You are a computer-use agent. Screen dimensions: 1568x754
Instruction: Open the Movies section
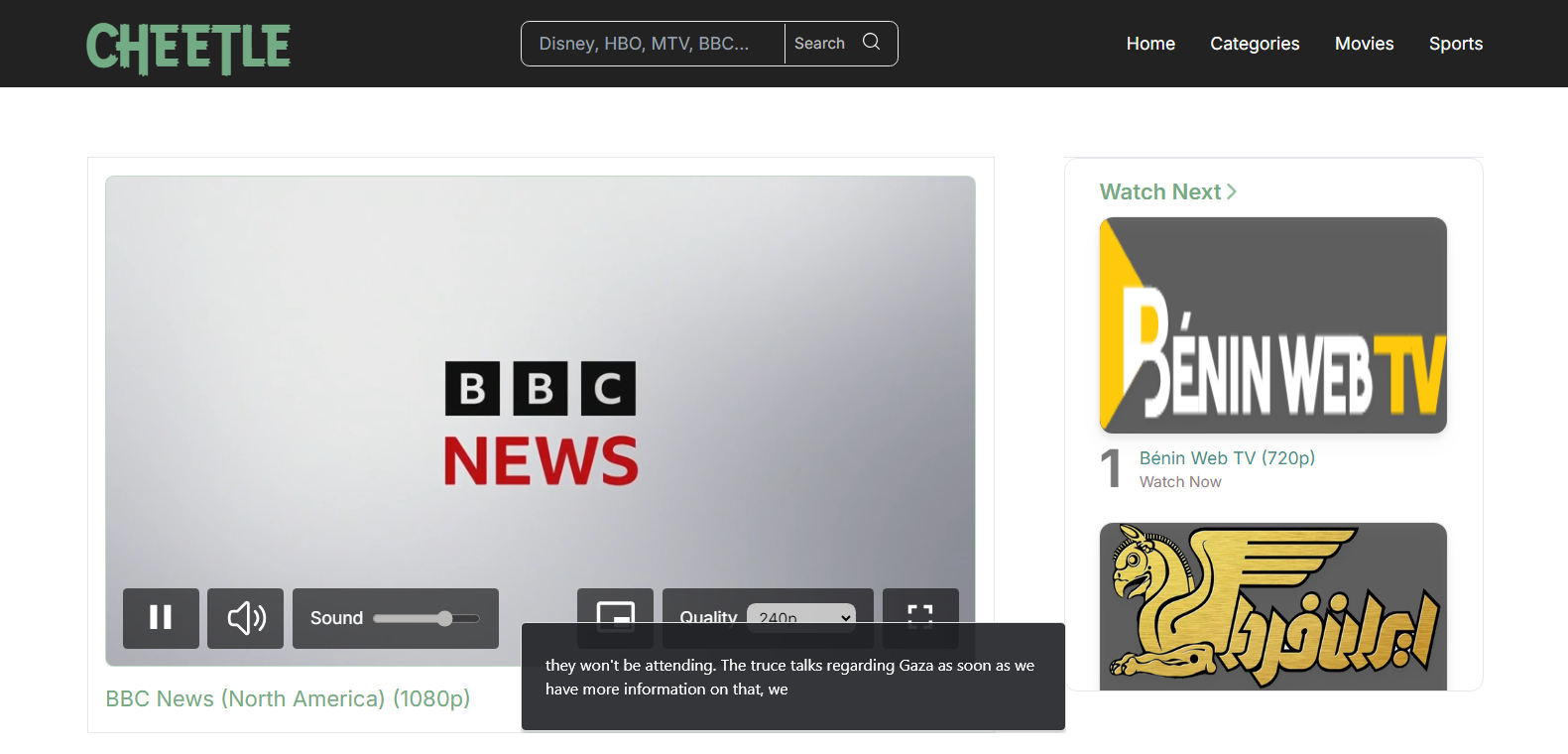(1364, 44)
